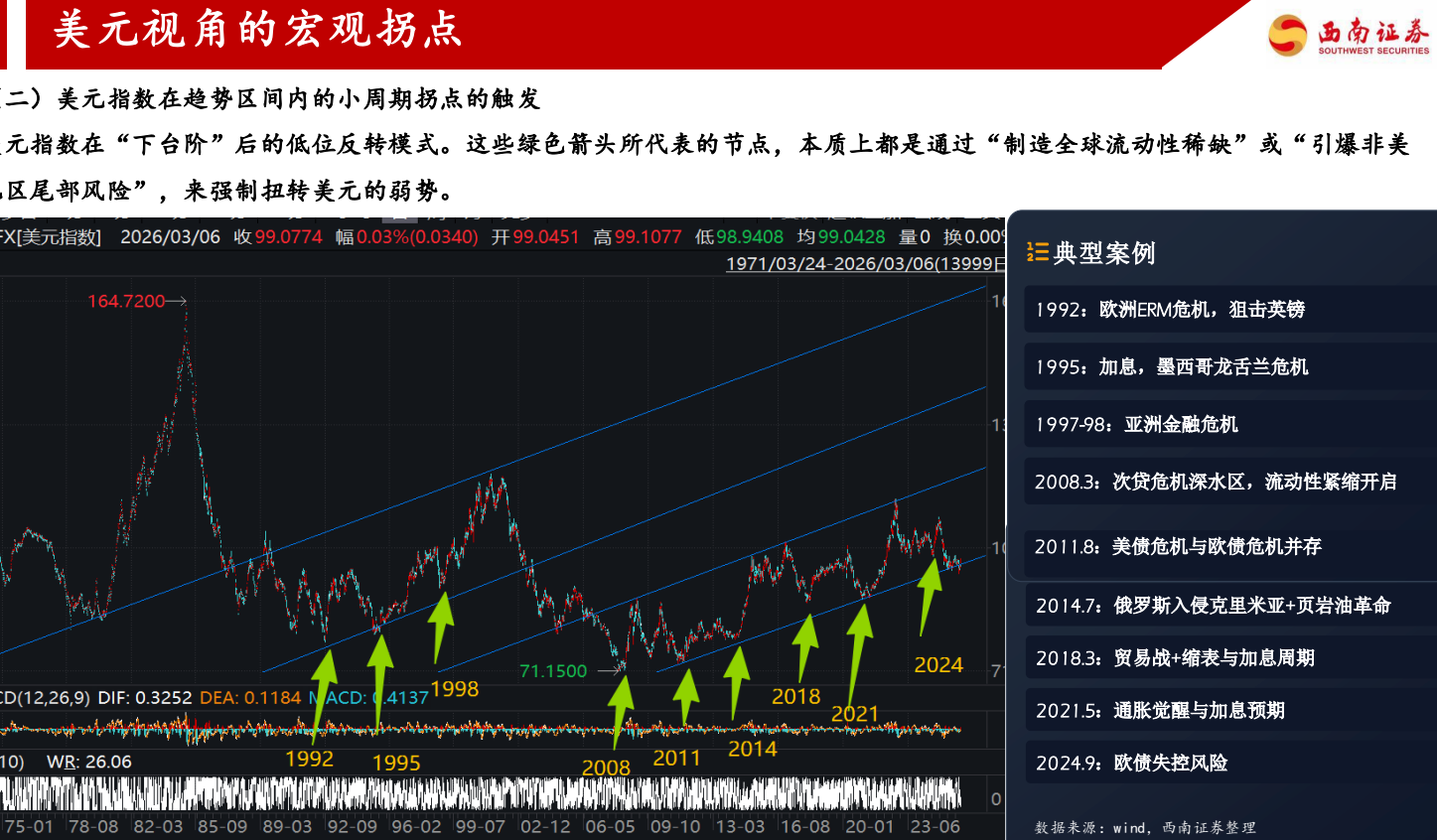Click the green arrow above 2014
This screenshot has width=1437, height=840.
click(736, 682)
